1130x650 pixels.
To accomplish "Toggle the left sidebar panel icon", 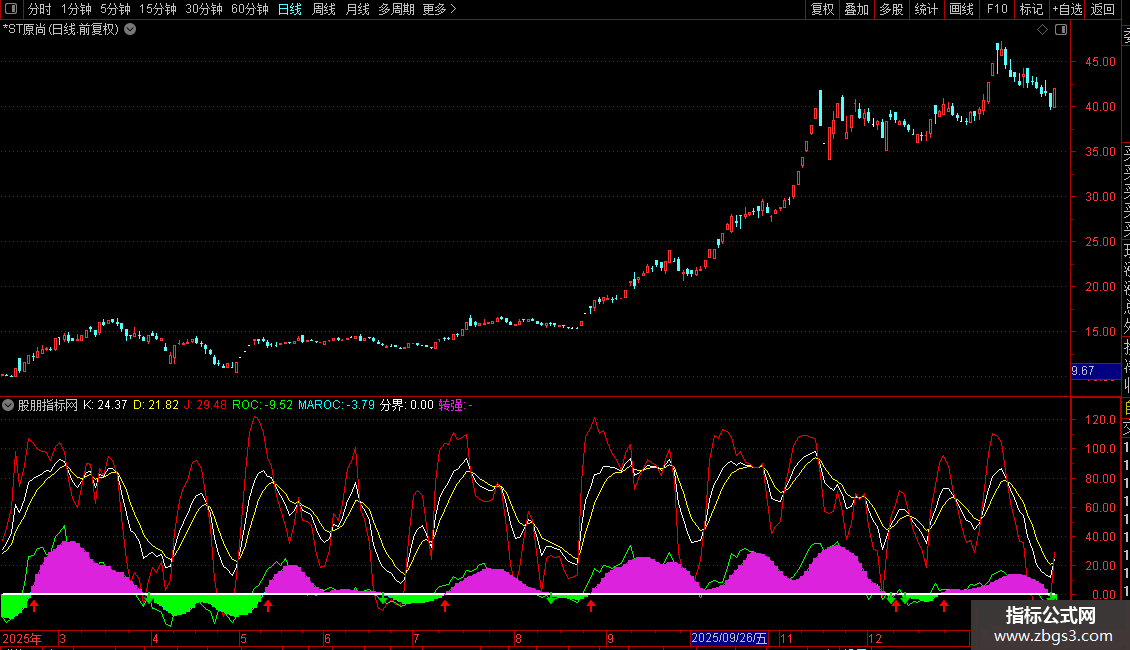I will click(x=11, y=9).
